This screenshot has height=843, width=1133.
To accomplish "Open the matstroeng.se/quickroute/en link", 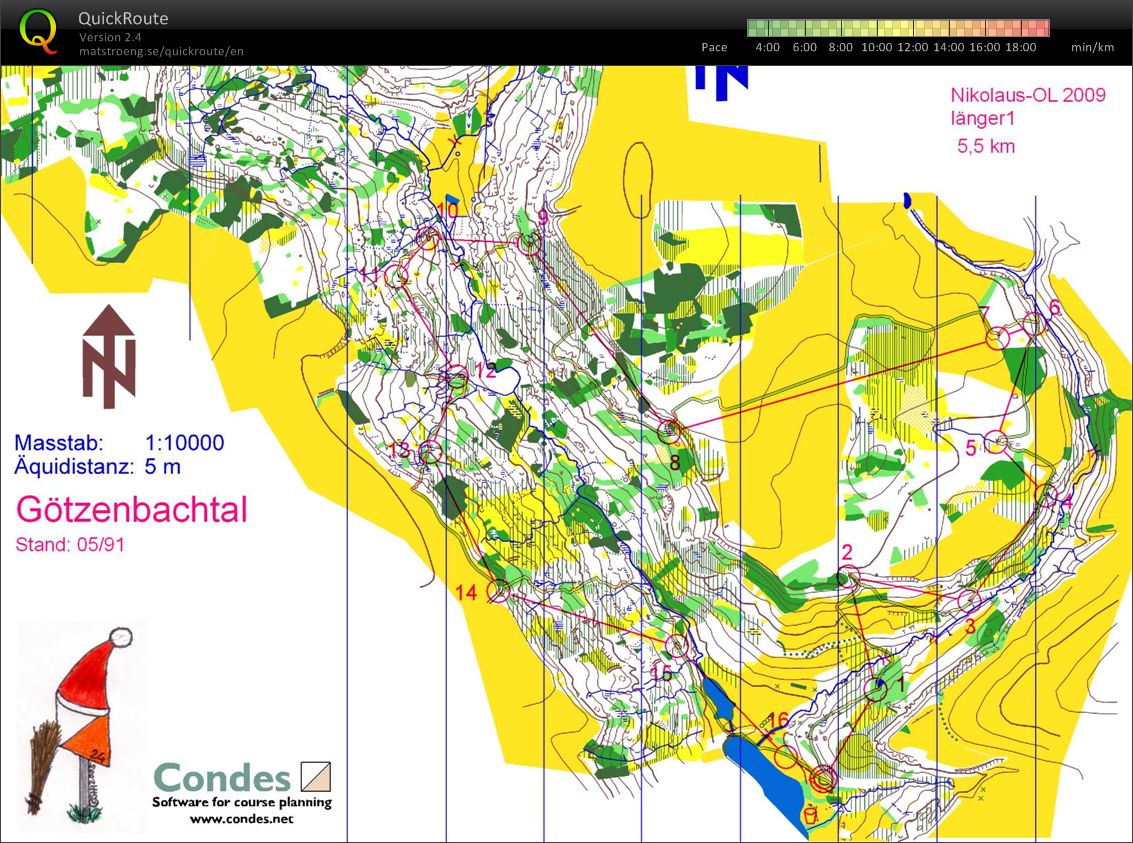I will pyautogui.click(x=161, y=51).
